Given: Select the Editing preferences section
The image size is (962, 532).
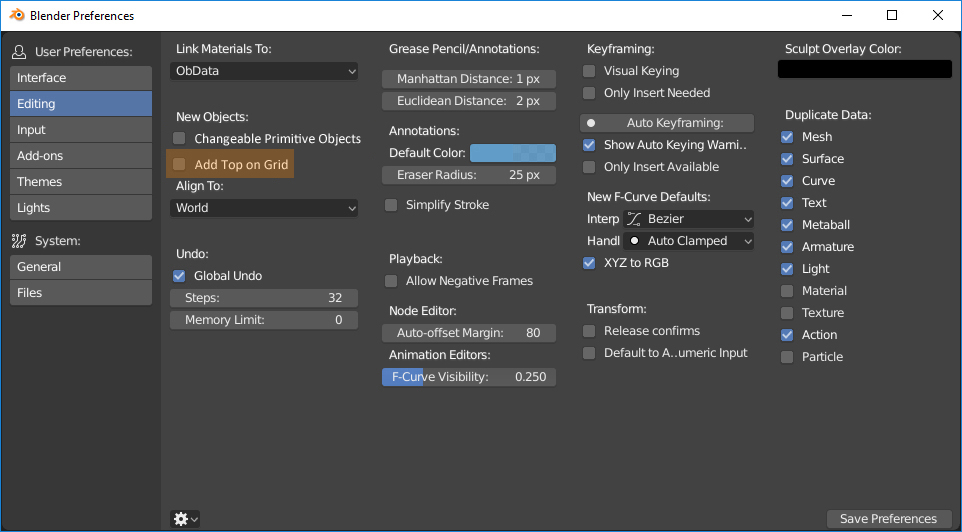Looking at the screenshot, I should pyautogui.click(x=81, y=104).
